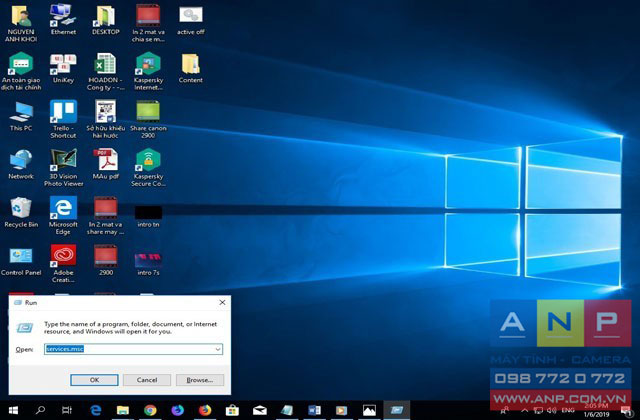The image size is (640, 420).
Task: Confirm the Run dialog with OK
Action: (x=94, y=380)
